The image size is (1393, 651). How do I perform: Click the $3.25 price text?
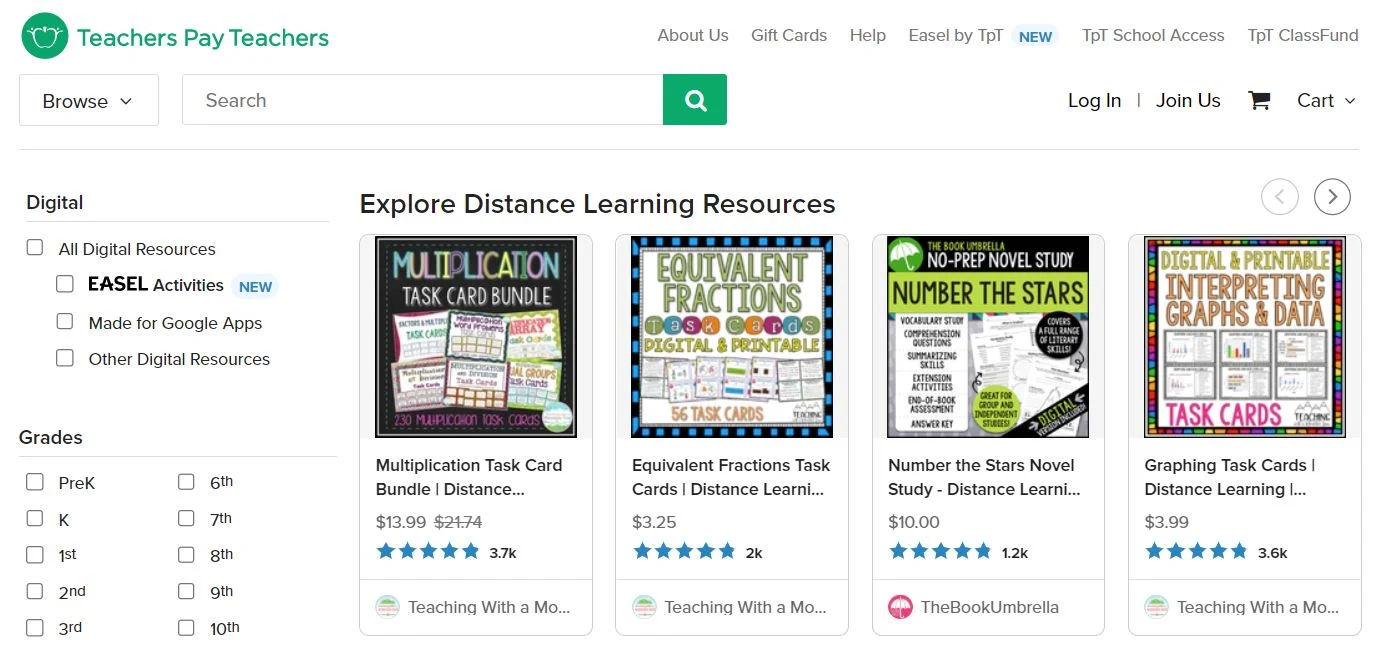[654, 522]
